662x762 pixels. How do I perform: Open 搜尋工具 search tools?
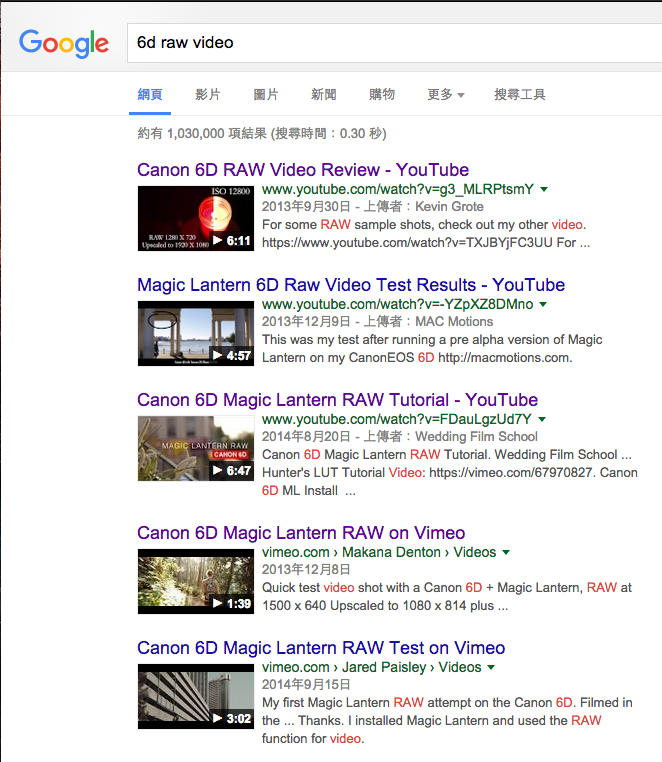520,94
